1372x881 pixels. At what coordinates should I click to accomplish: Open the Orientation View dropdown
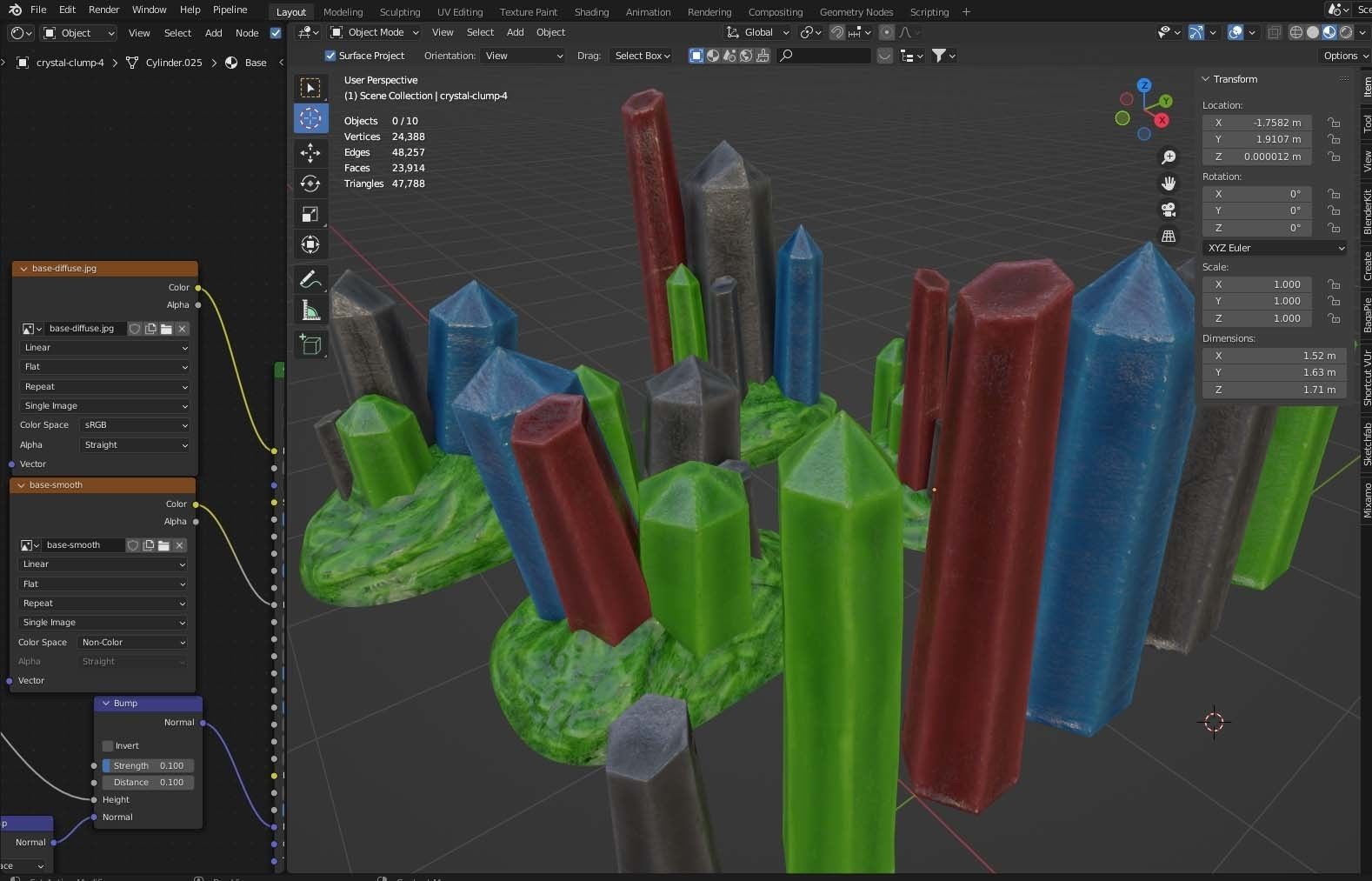(x=524, y=56)
